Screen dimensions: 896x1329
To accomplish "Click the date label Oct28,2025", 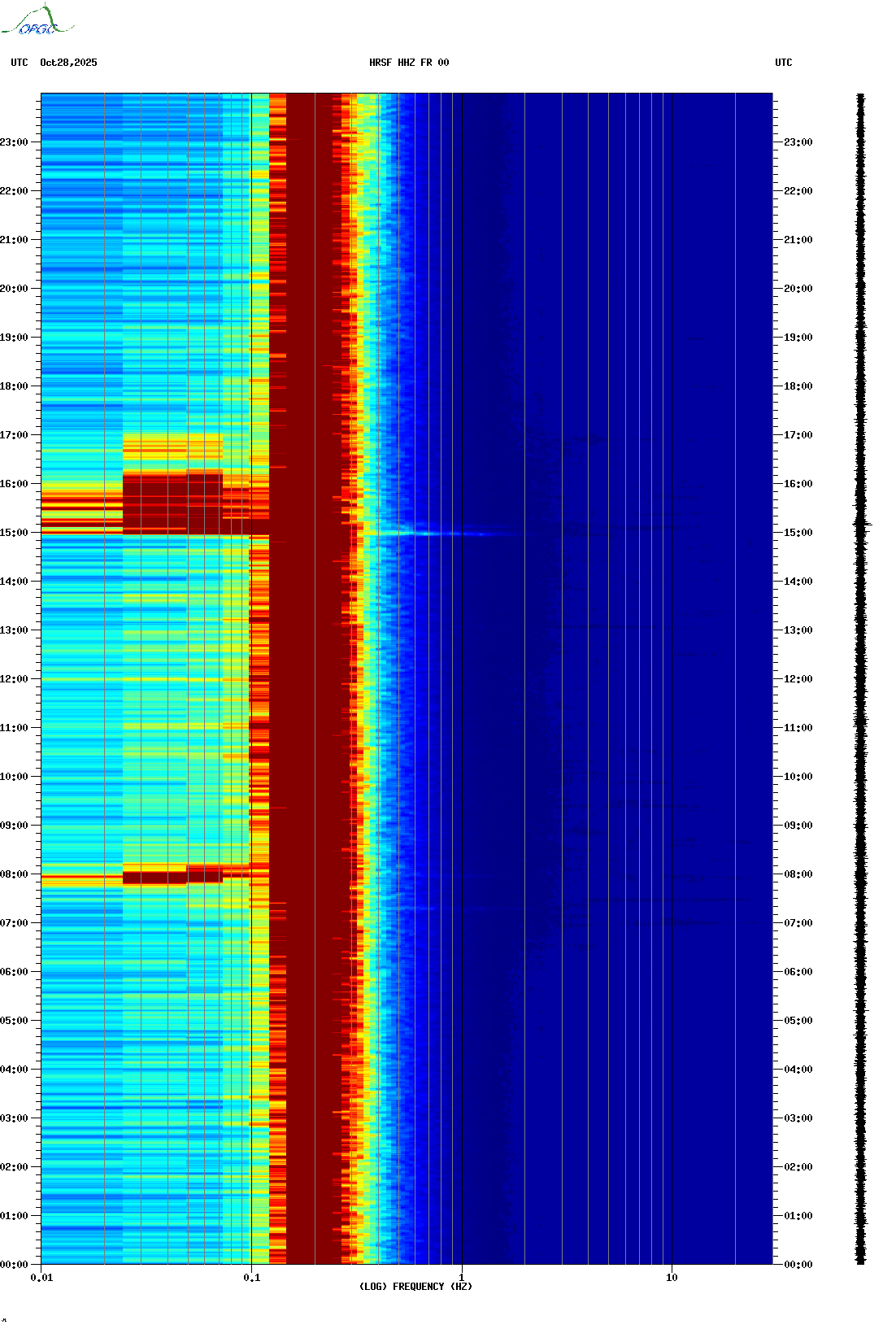I will click(68, 63).
